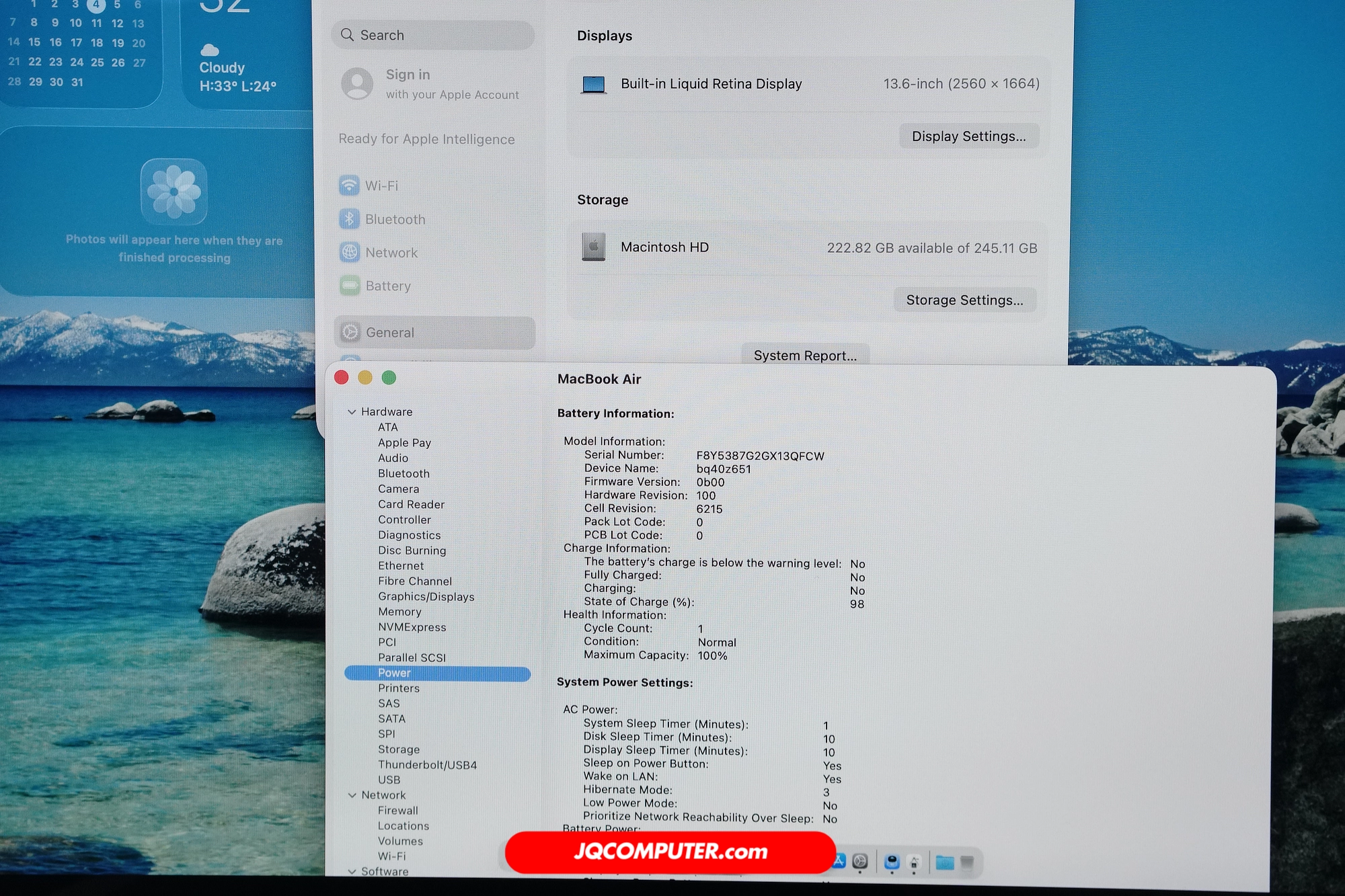Expand the Network category
Screen dimensions: 1345x896
click(353, 795)
